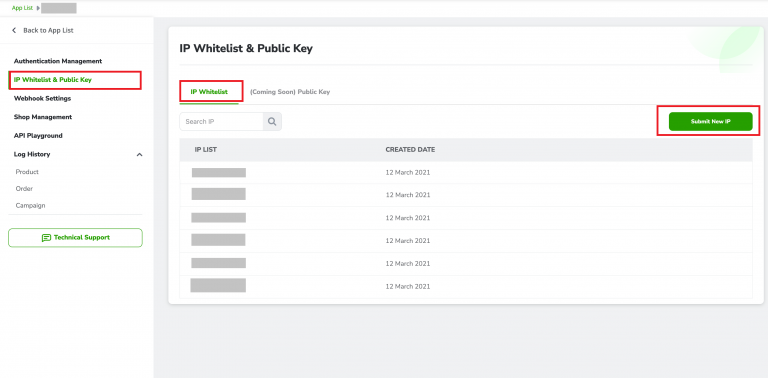The height and width of the screenshot is (378, 768).
Task: Click the back arrow beside Back to App List
Action: (14, 30)
